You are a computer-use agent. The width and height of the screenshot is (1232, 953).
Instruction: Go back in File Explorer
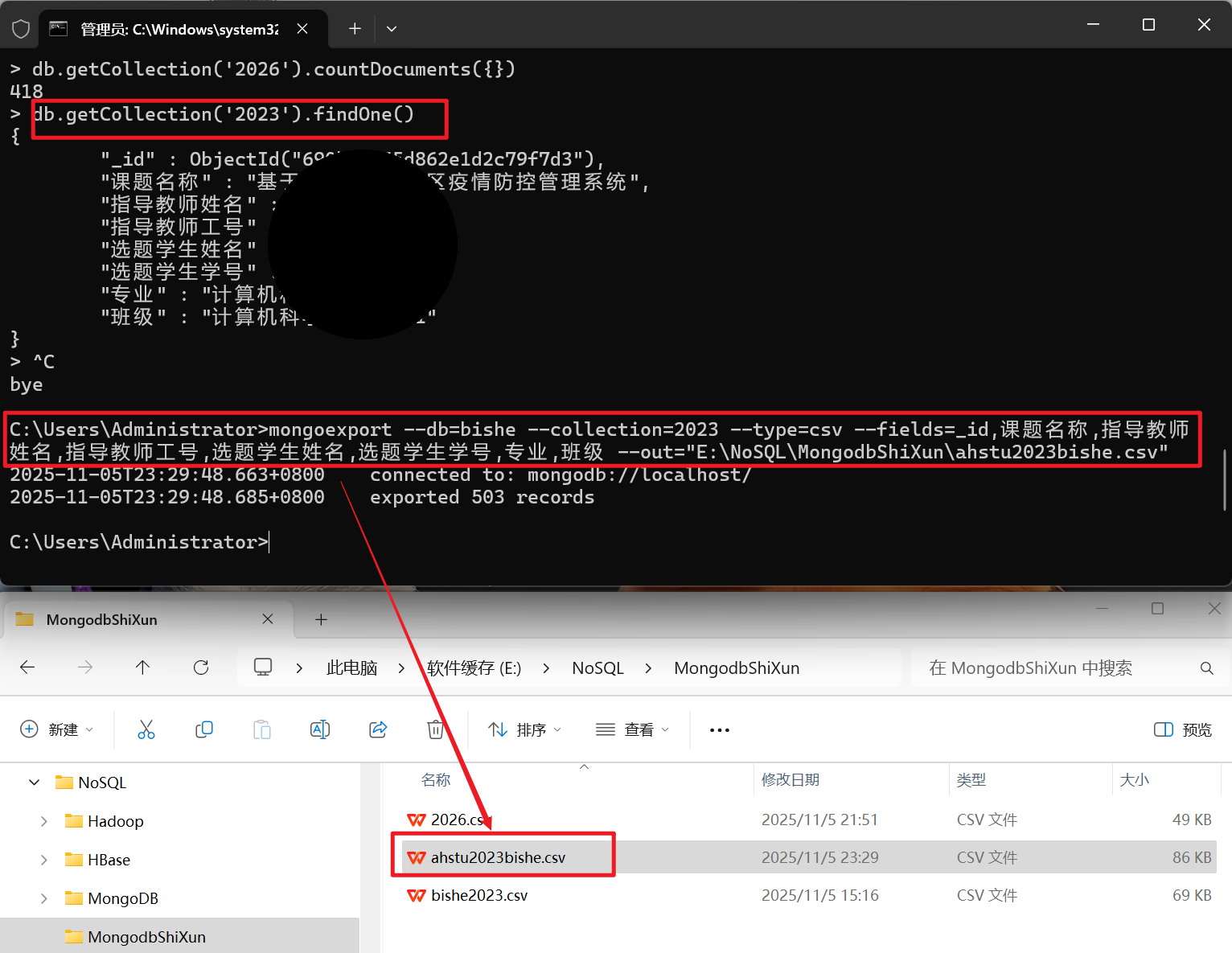[x=27, y=668]
